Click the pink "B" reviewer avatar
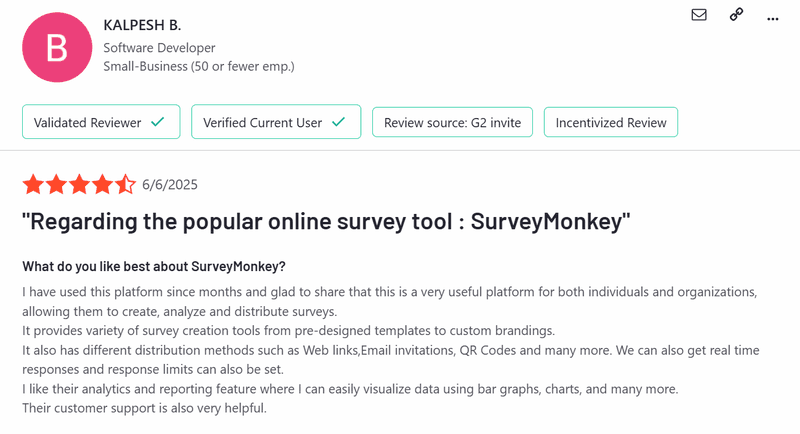This screenshot has height=434, width=800. point(57,47)
